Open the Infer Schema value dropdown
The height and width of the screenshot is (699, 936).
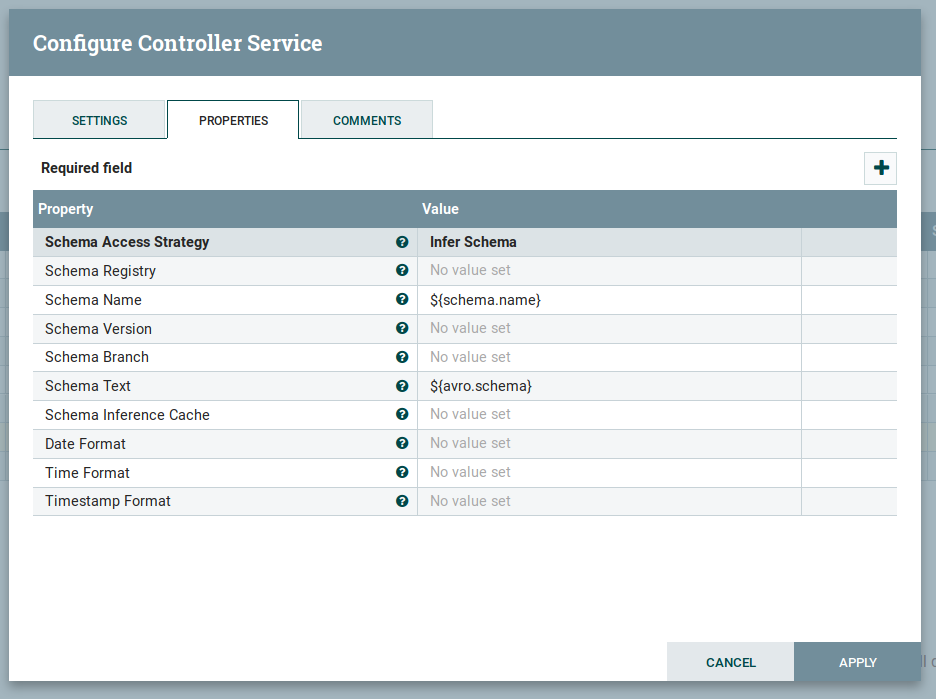pyautogui.click(x=608, y=242)
